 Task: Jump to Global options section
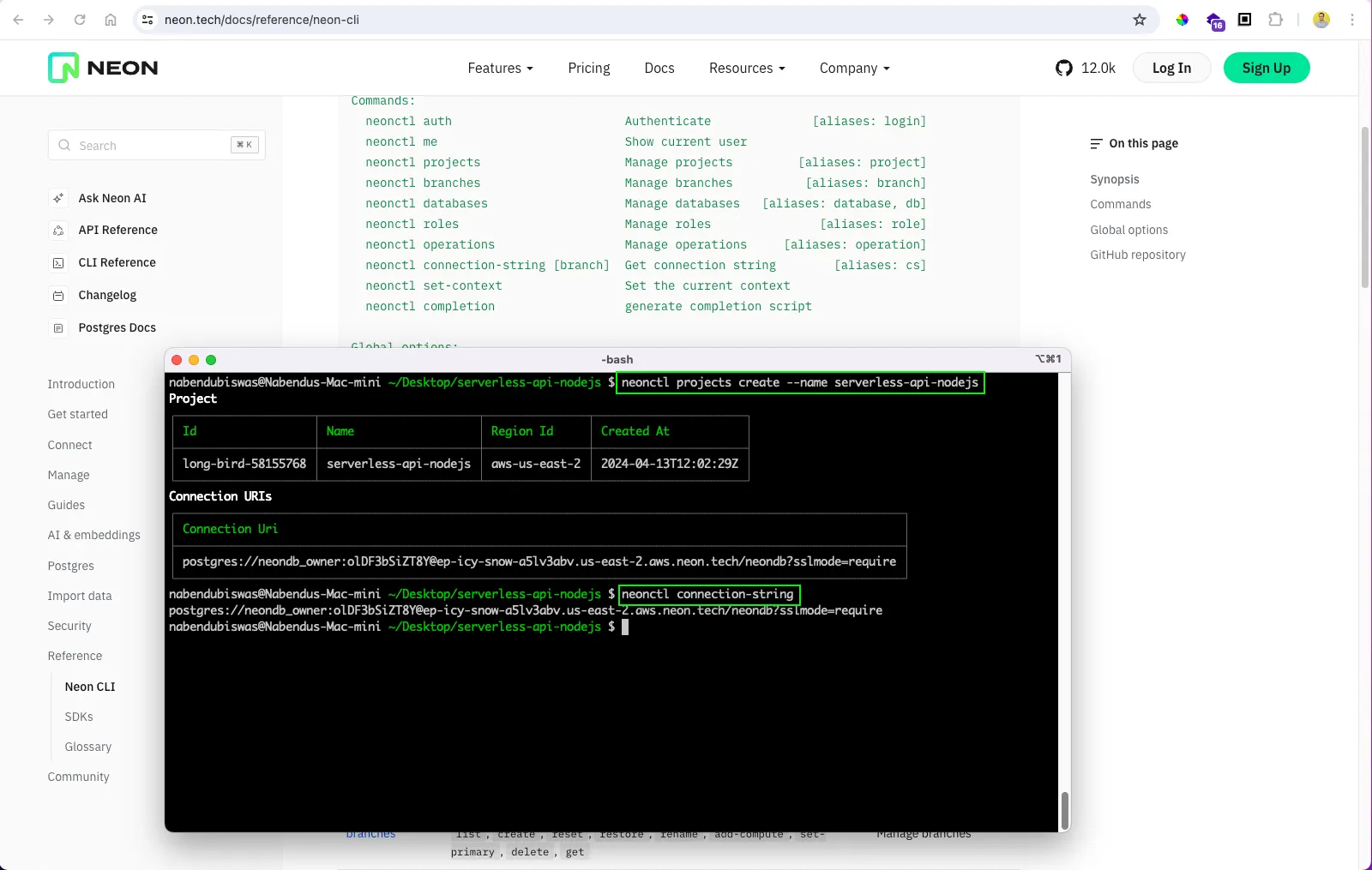point(1129,230)
